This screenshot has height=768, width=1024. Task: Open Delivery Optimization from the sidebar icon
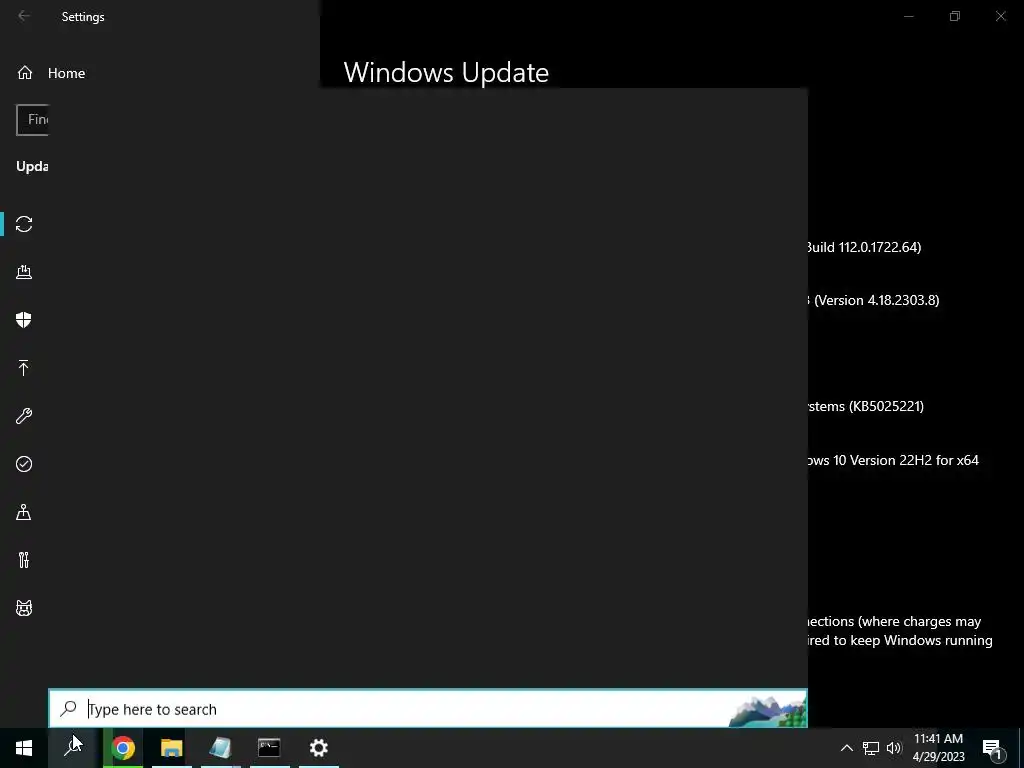pos(24,272)
